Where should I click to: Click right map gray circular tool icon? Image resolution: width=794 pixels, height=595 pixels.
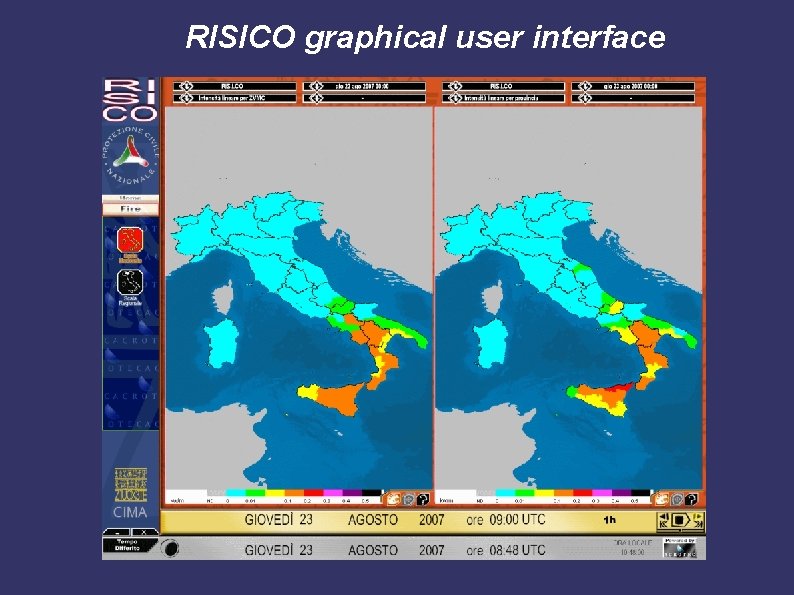[677, 499]
